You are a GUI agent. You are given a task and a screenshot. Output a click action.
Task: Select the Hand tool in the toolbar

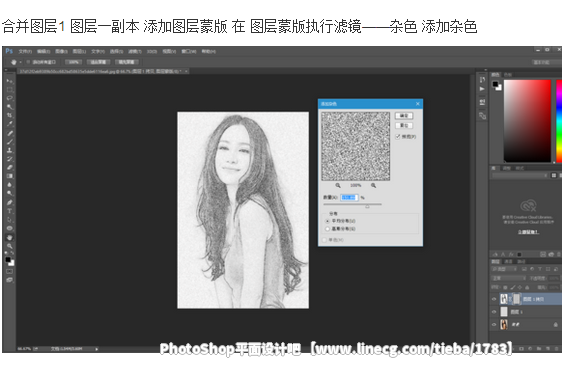pos(9,237)
